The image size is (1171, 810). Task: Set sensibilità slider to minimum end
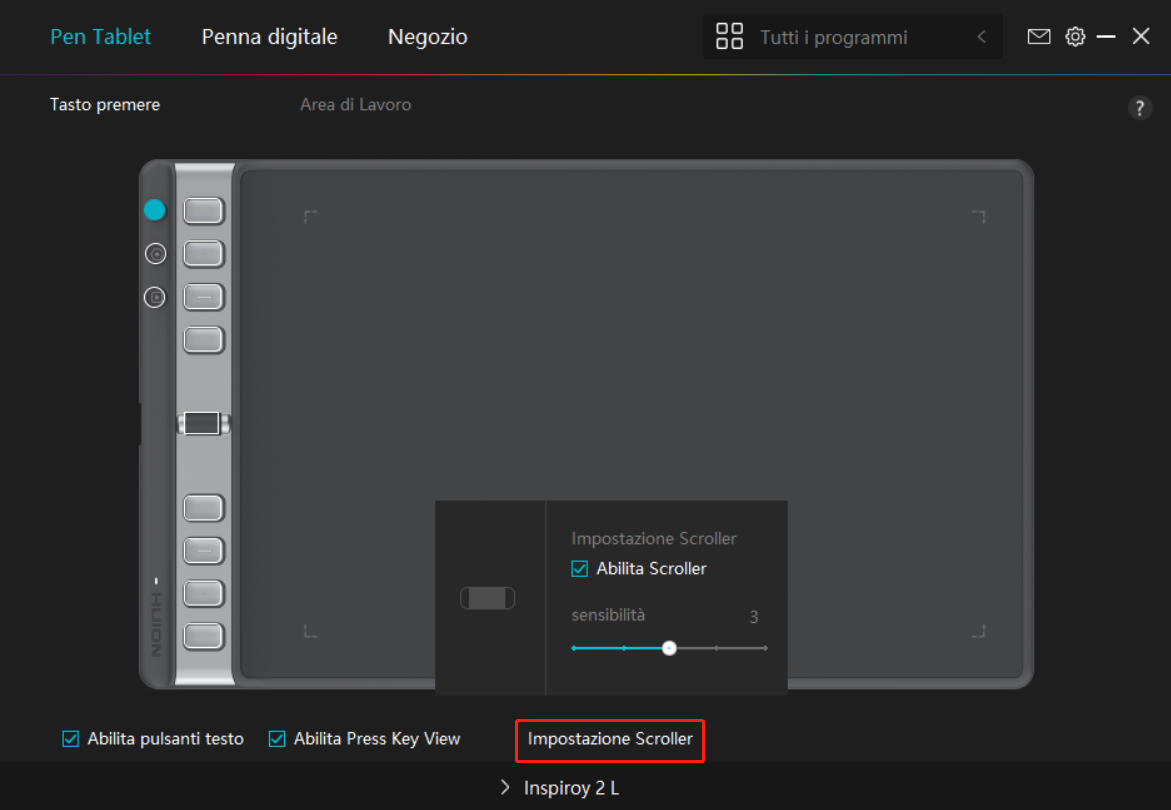coord(574,648)
